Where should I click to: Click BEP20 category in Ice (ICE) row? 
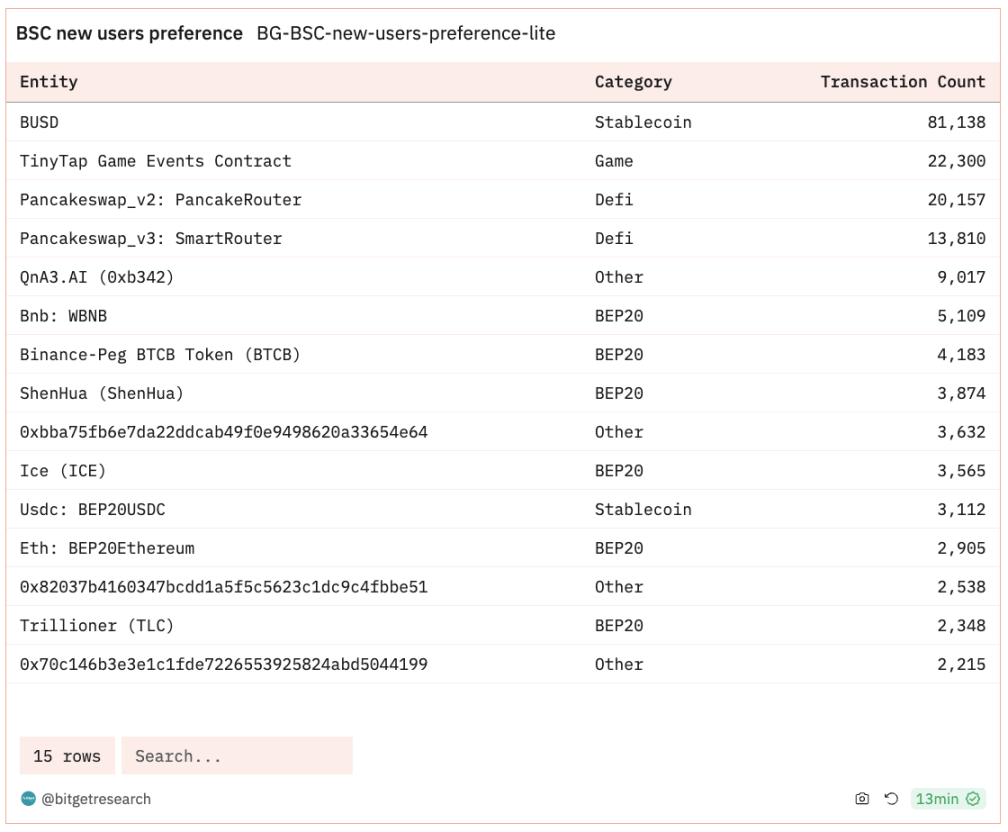(x=619, y=471)
